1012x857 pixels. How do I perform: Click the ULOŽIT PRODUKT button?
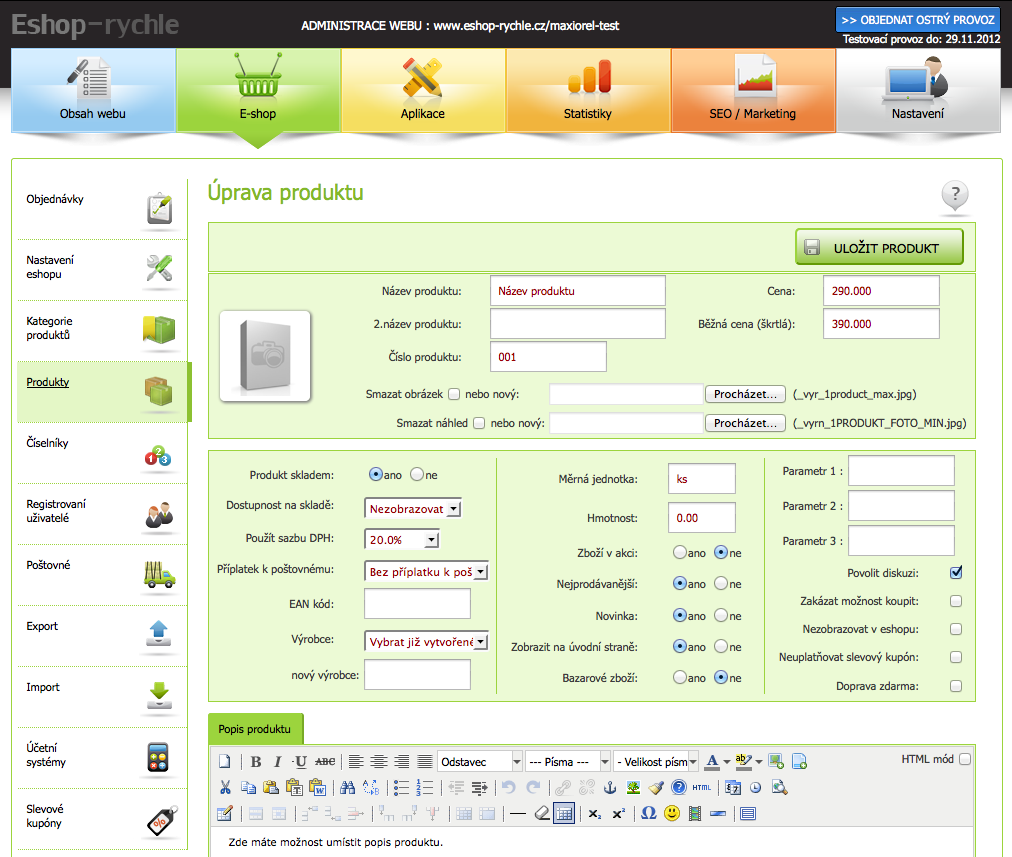click(879, 247)
